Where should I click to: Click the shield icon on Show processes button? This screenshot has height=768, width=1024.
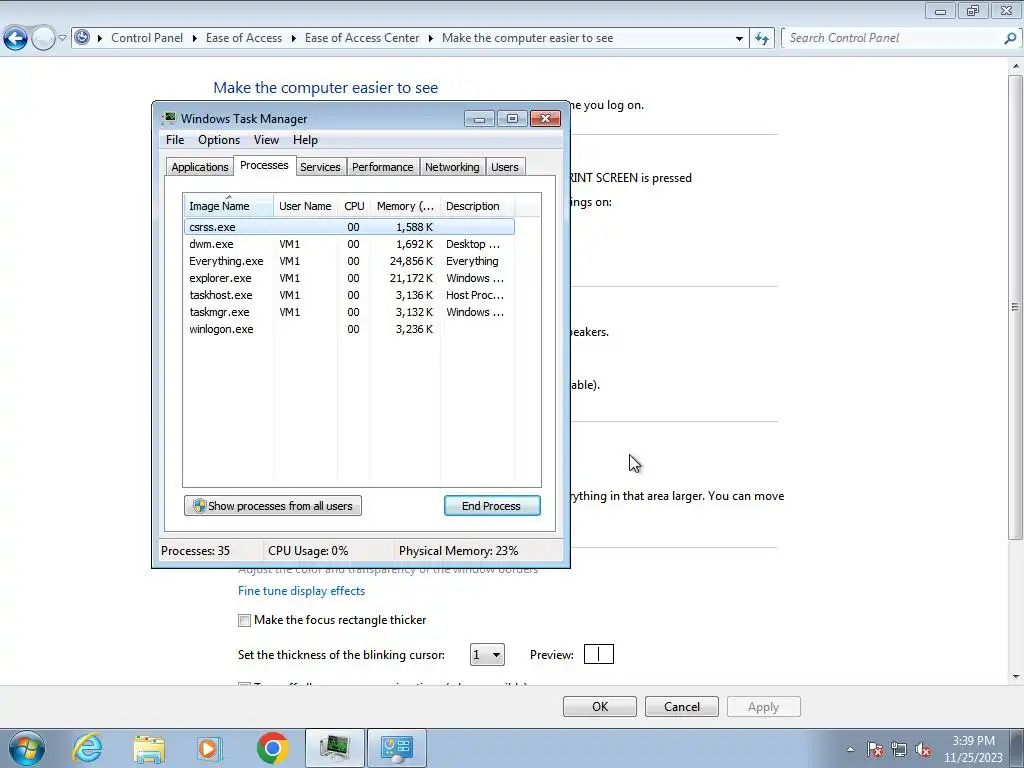199,505
